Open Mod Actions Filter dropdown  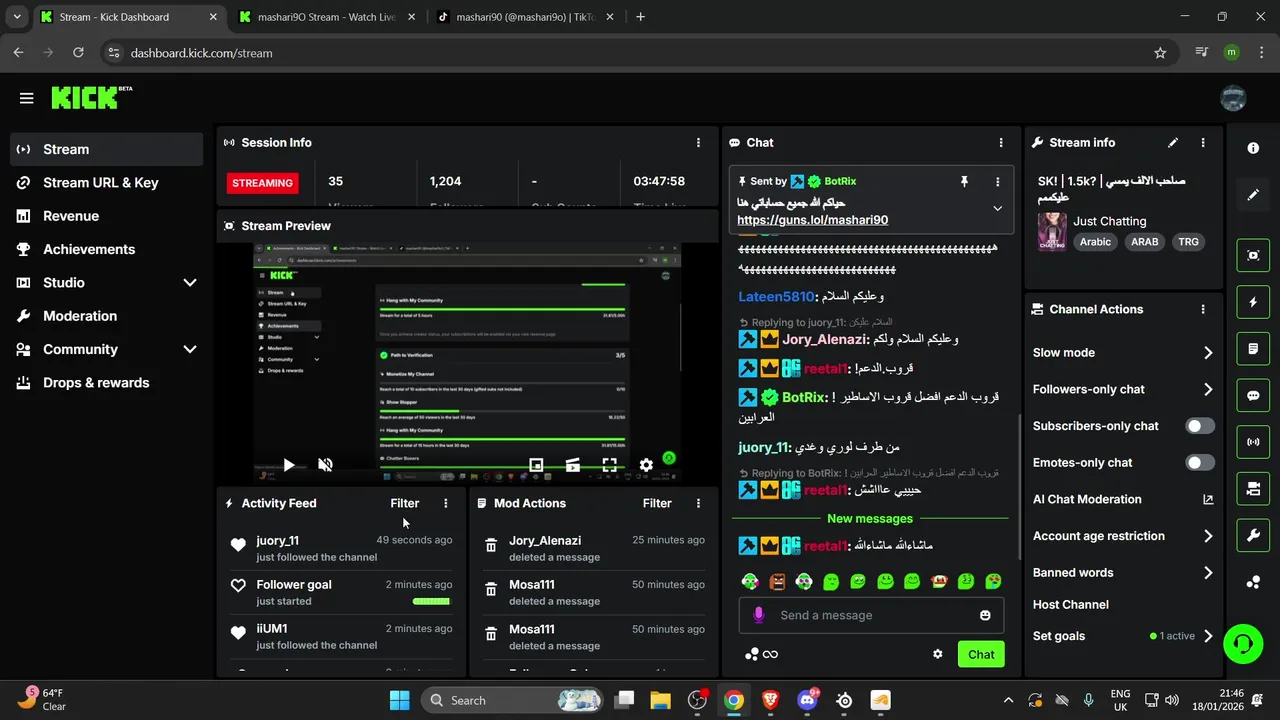[x=657, y=503]
